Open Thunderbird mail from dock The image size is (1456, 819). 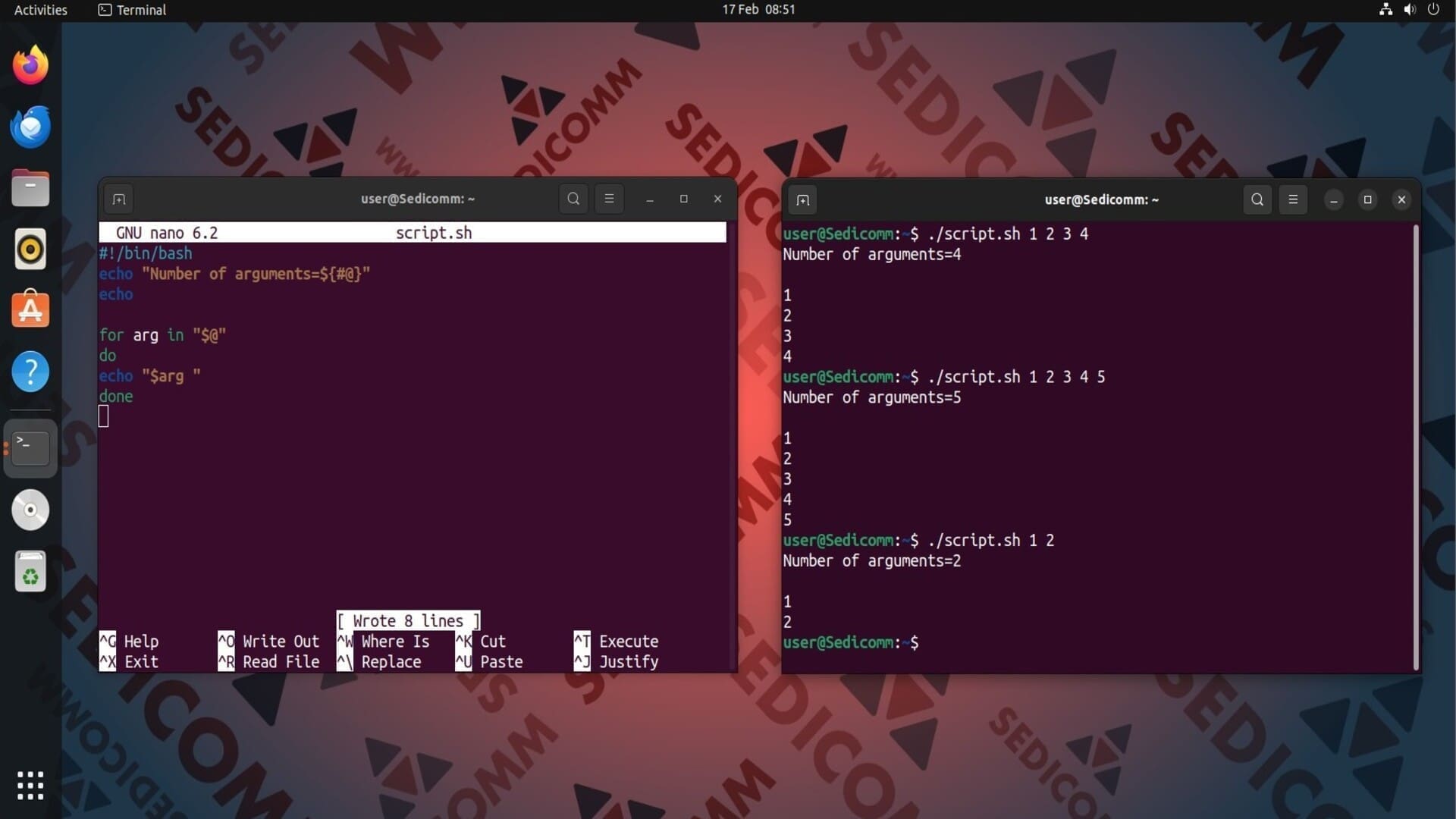click(30, 127)
